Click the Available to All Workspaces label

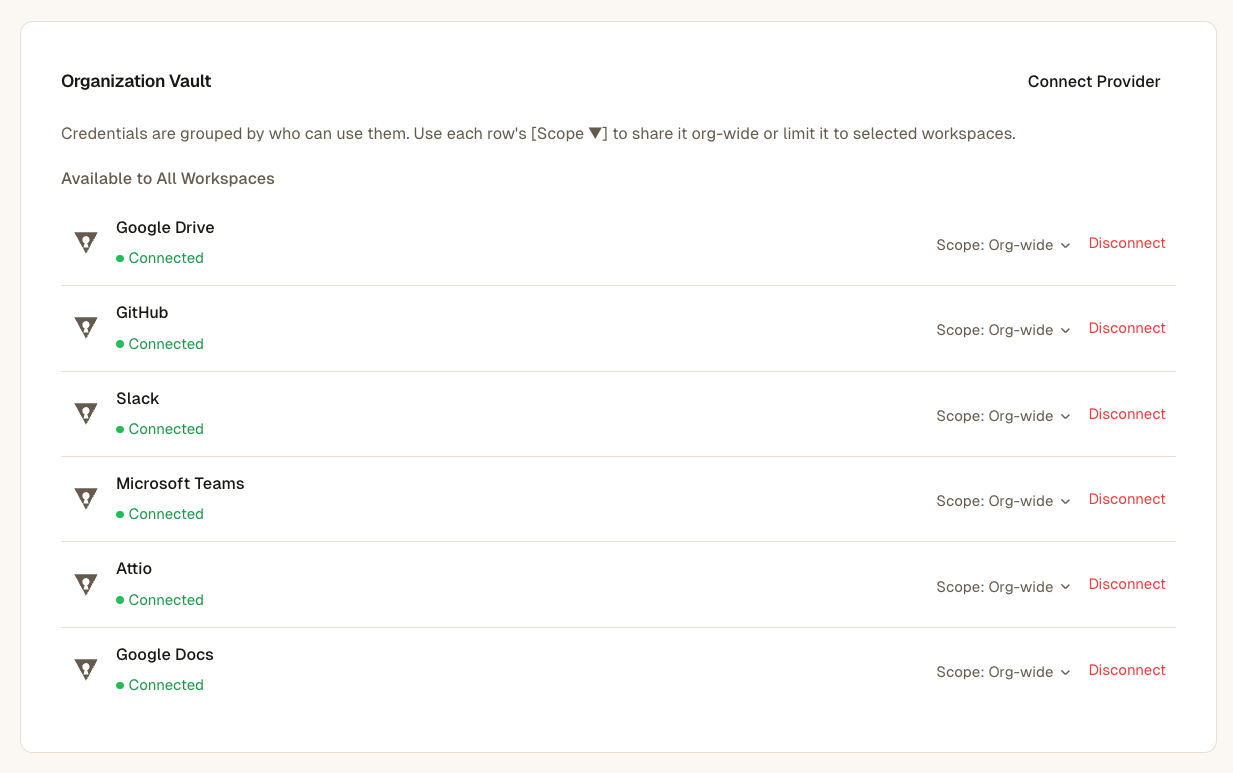tap(168, 179)
